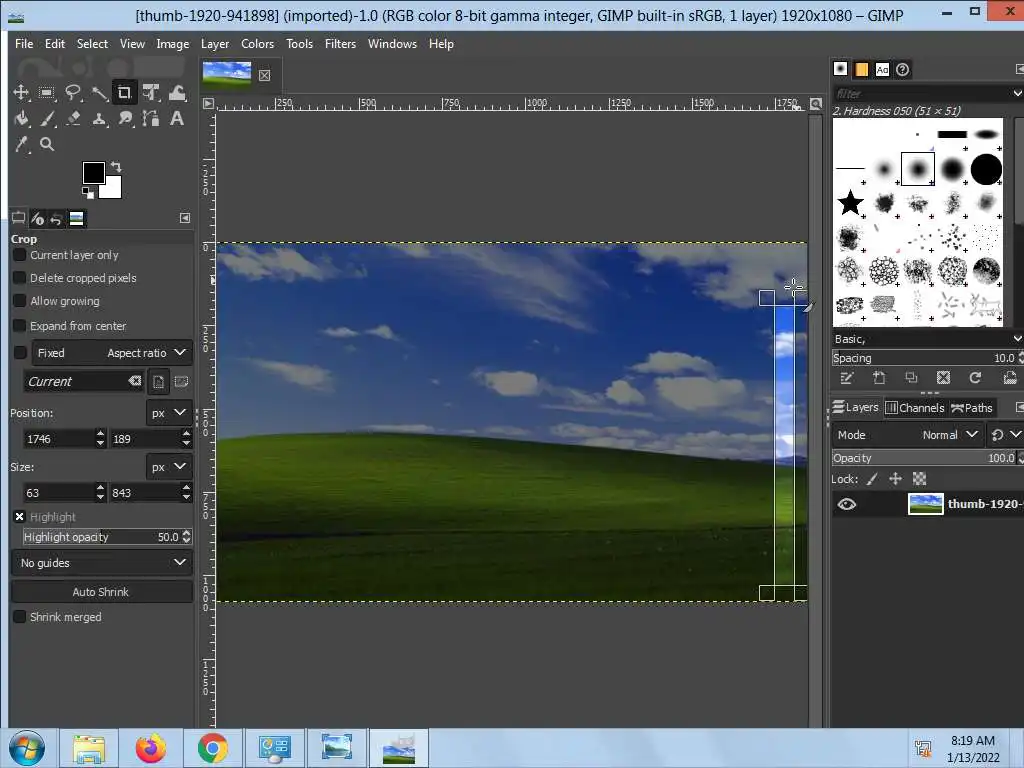Open the Size units px dropdown
Screen dimensions: 1024x768
coord(168,467)
